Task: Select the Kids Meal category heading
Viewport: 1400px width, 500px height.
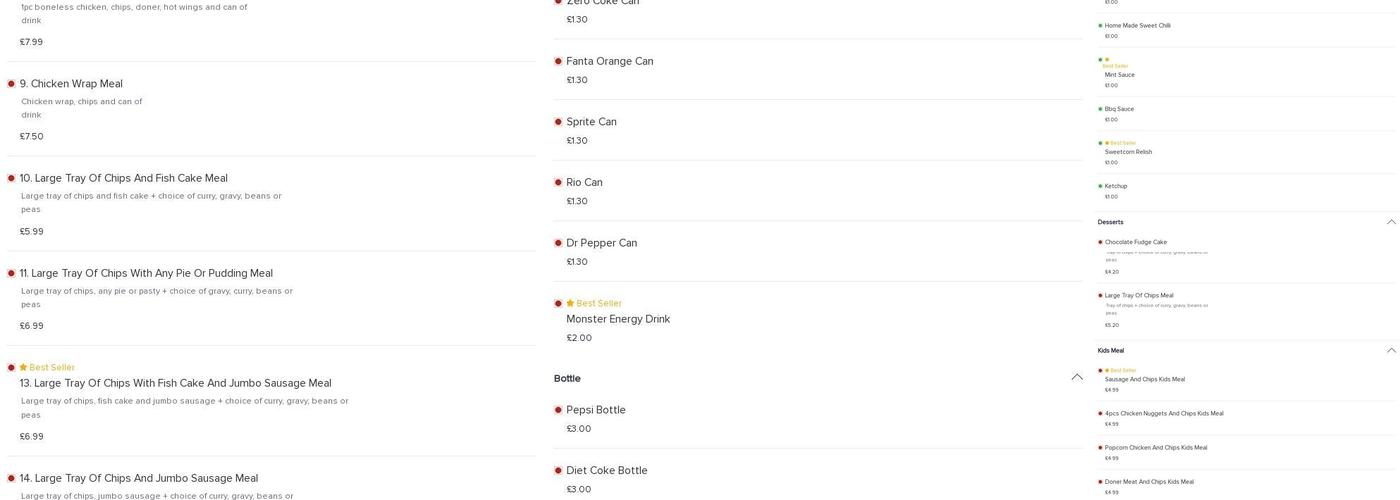Action: [1110, 351]
